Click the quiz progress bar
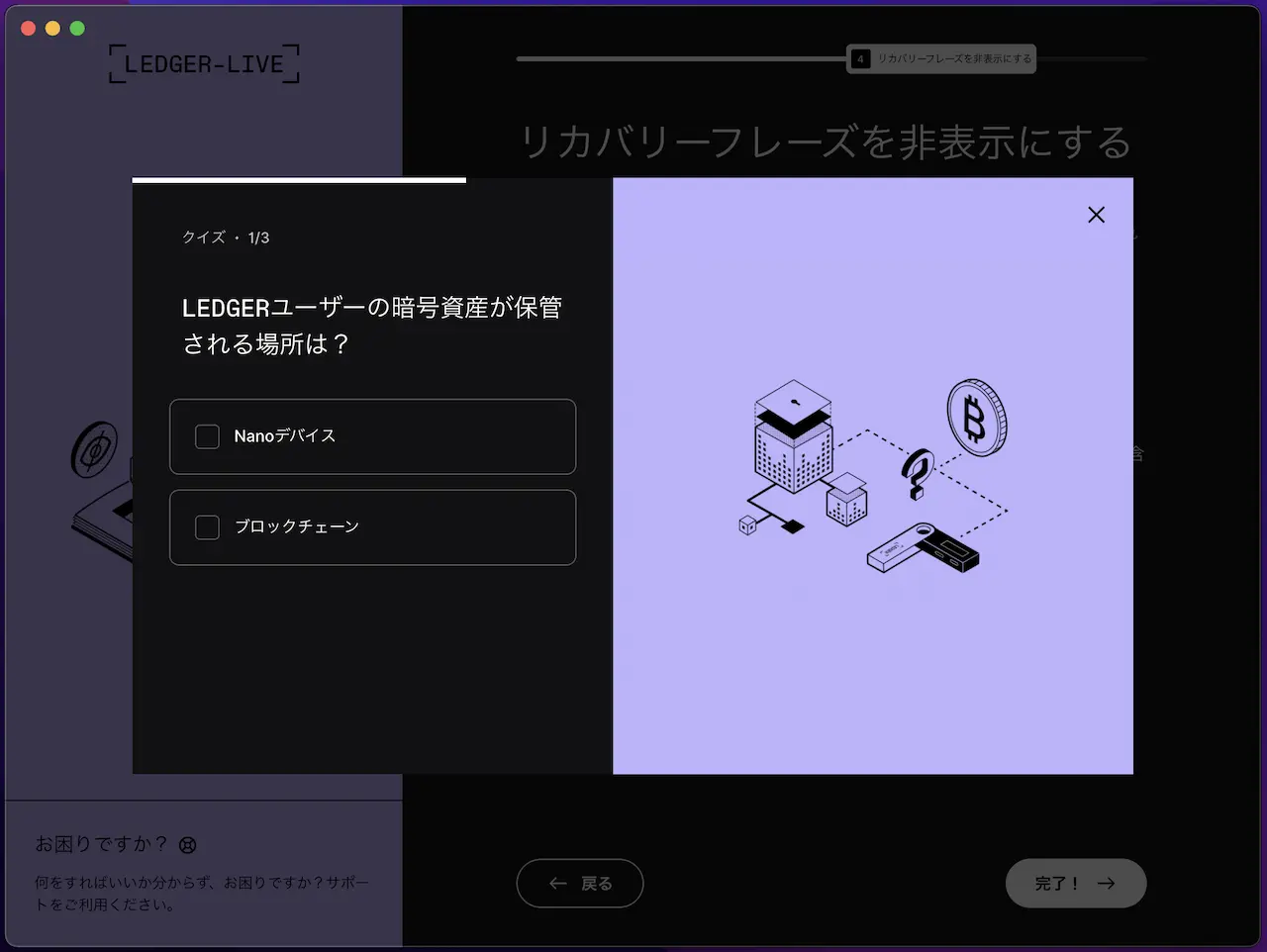Viewport: 1267px width, 952px height. 299,180
